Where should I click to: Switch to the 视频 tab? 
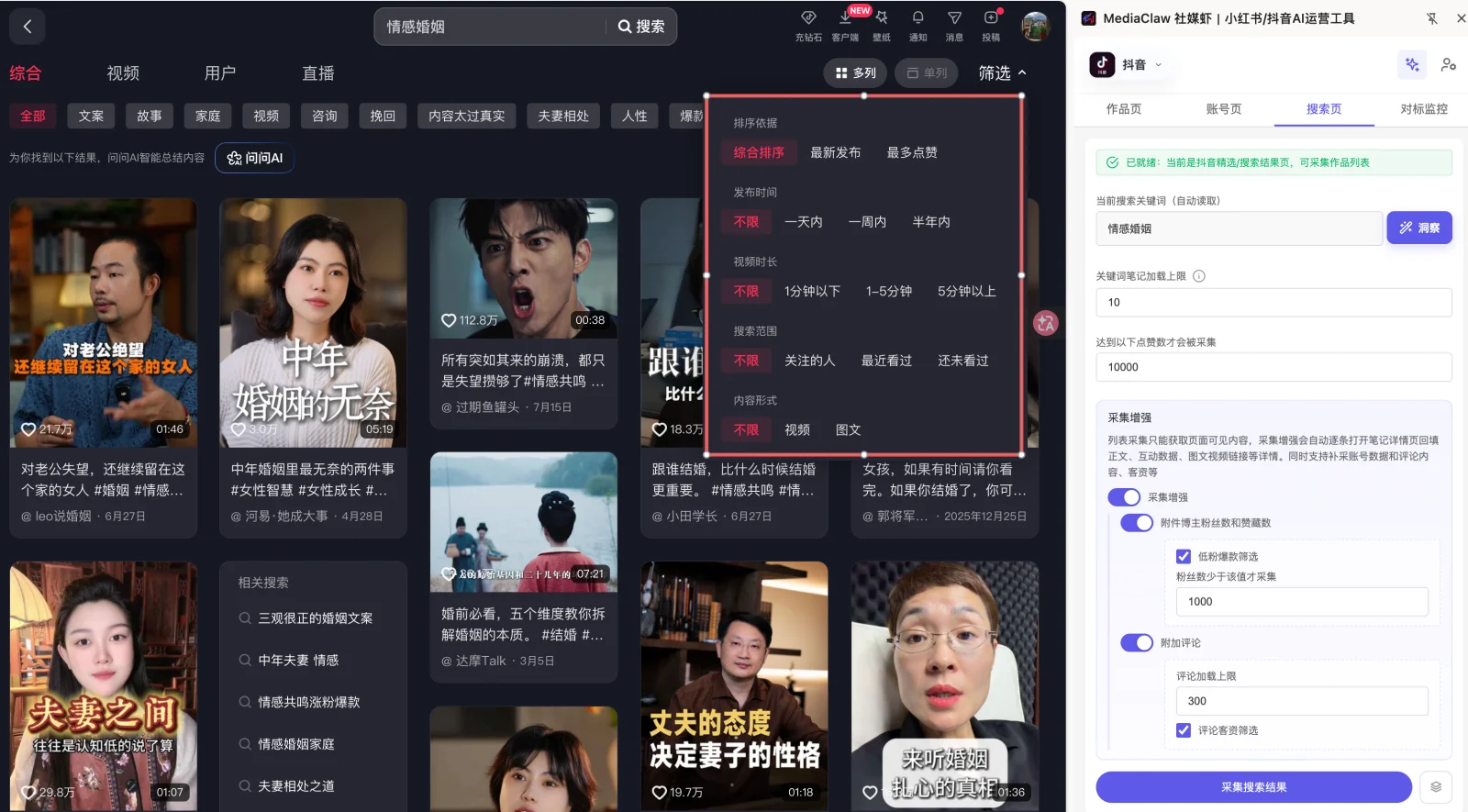(123, 73)
